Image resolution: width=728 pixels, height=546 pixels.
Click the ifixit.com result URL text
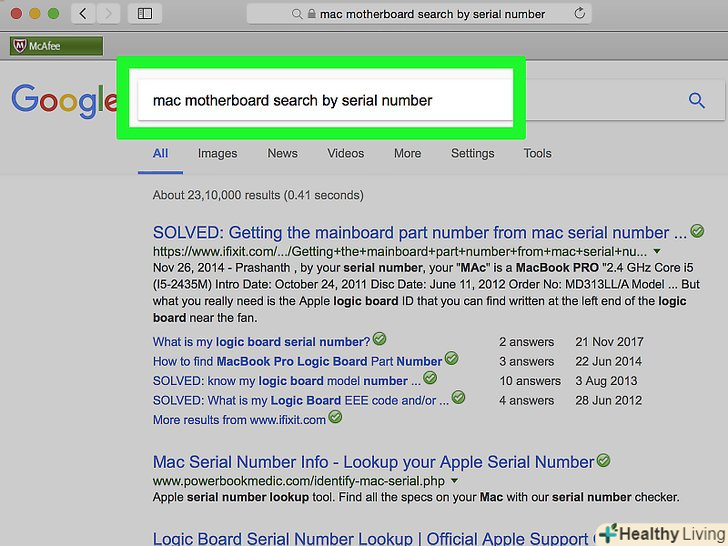coord(400,252)
